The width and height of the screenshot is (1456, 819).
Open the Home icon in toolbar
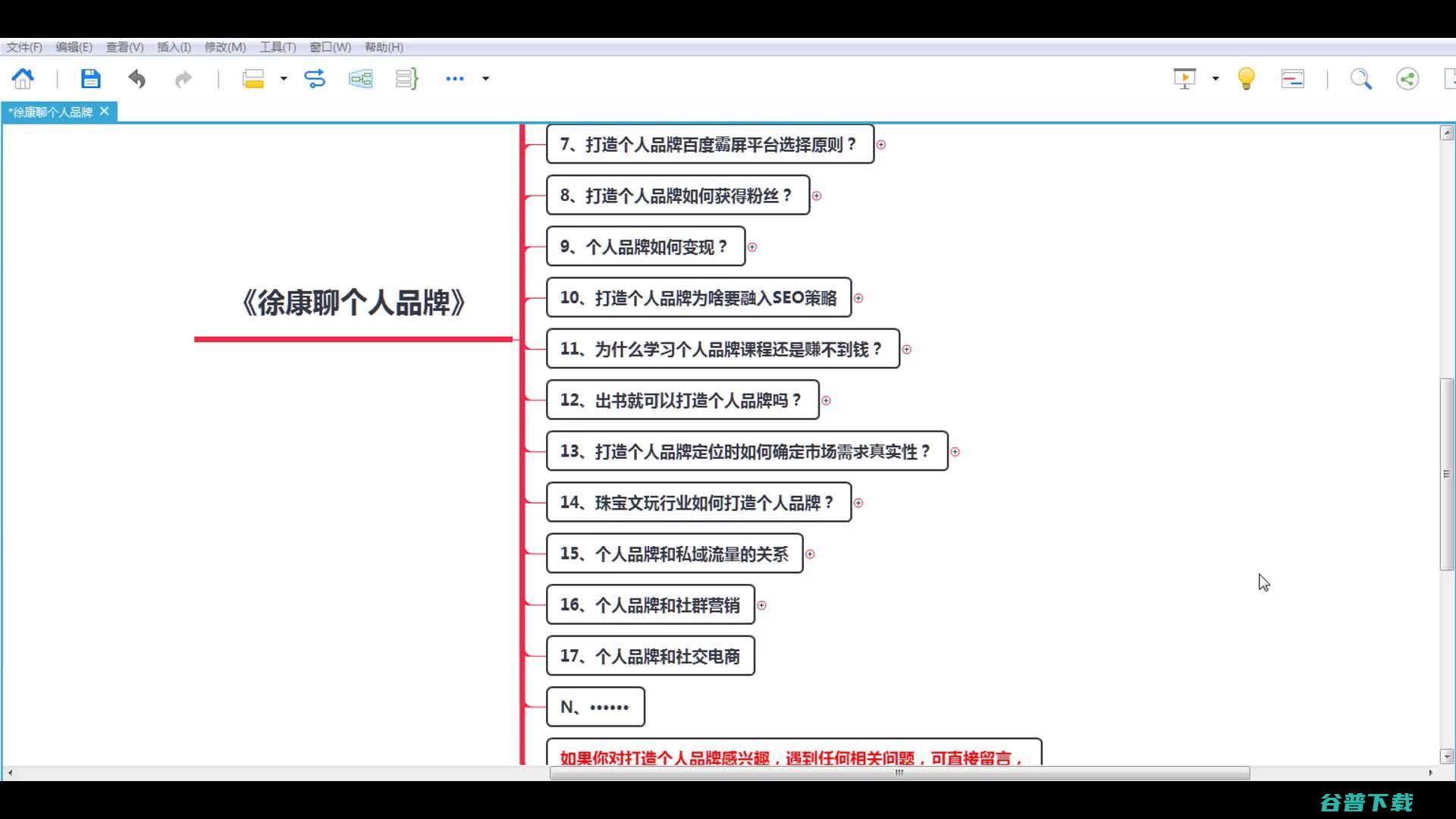[x=23, y=78]
